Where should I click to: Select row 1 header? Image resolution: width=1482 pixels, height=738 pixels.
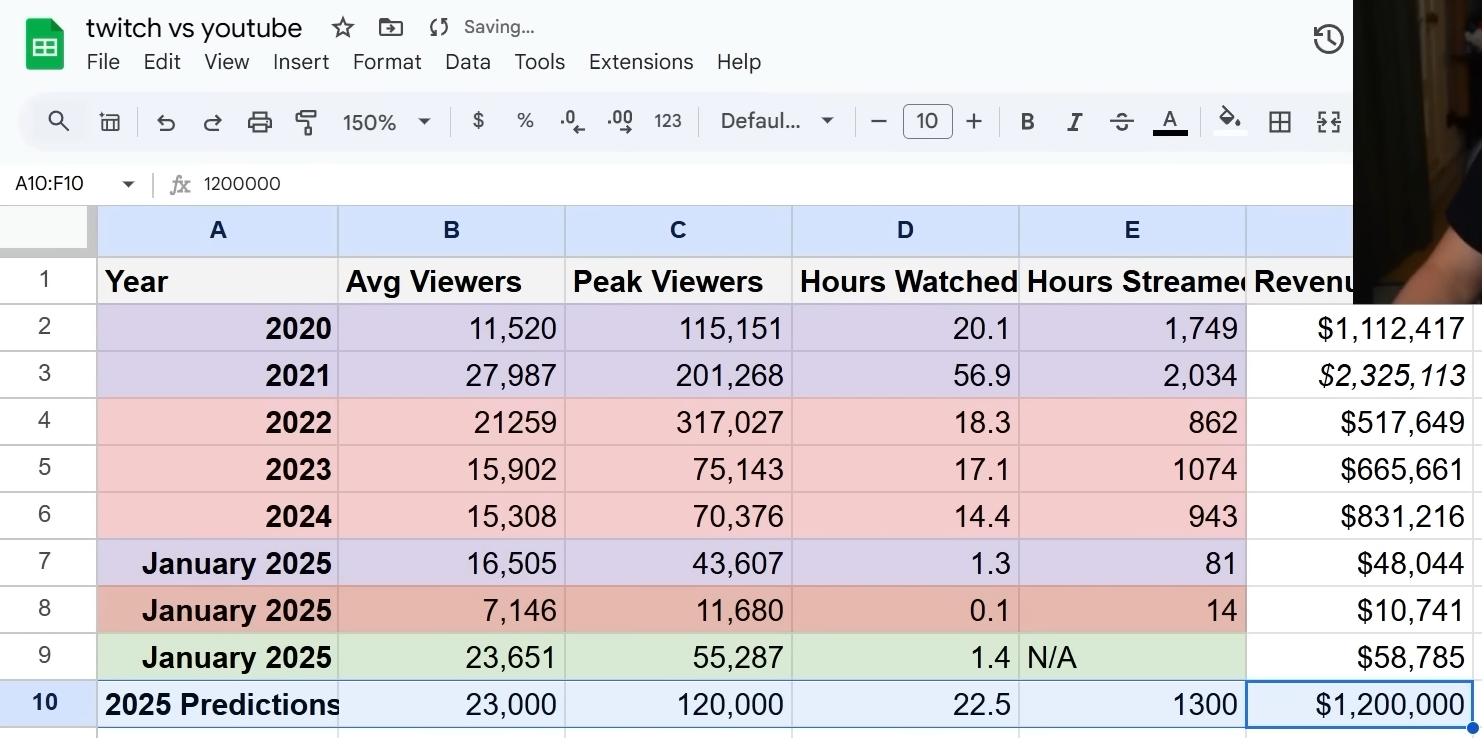(x=45, y=280)
